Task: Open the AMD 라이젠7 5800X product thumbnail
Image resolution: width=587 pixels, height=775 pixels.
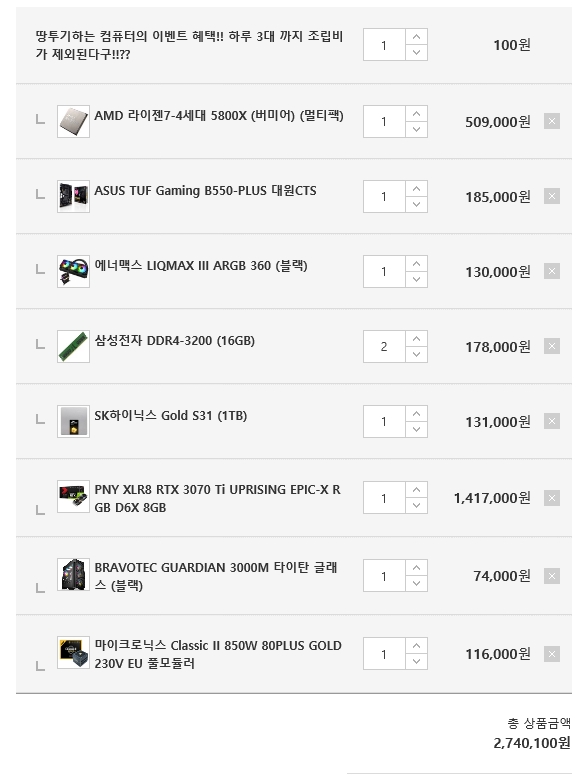Action: pos(73,121)
